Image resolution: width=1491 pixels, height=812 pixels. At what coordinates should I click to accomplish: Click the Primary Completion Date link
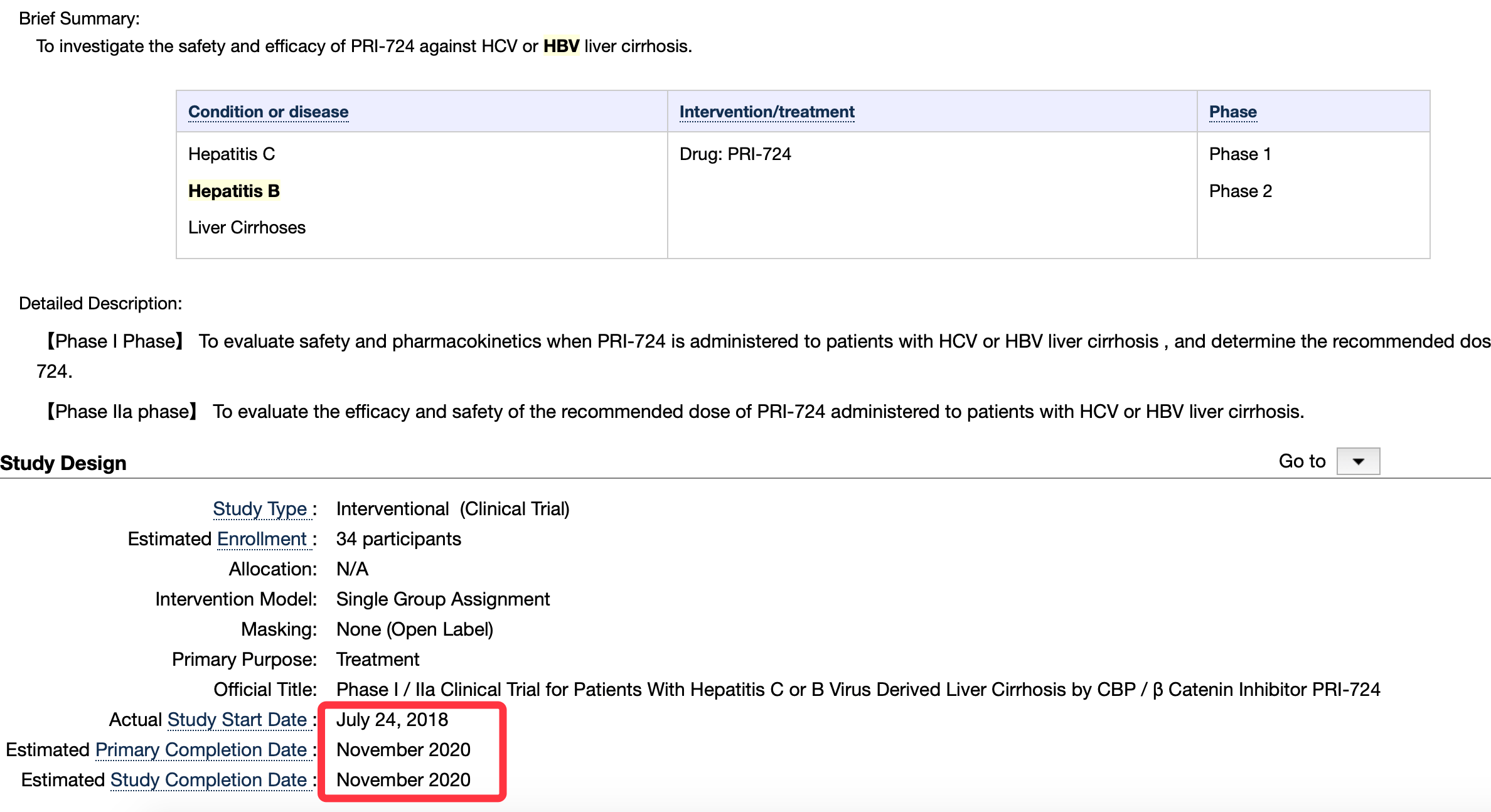pyautogui.click(x=201, y=750)
